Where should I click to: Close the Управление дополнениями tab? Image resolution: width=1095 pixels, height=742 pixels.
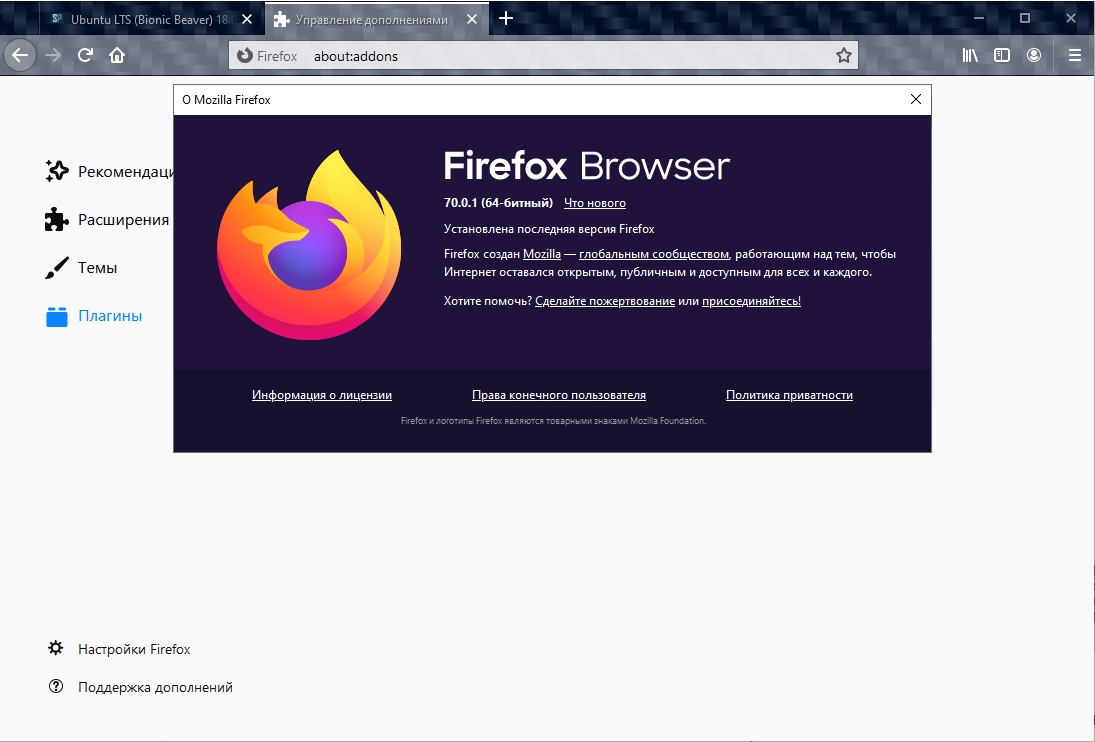point(472,20)
